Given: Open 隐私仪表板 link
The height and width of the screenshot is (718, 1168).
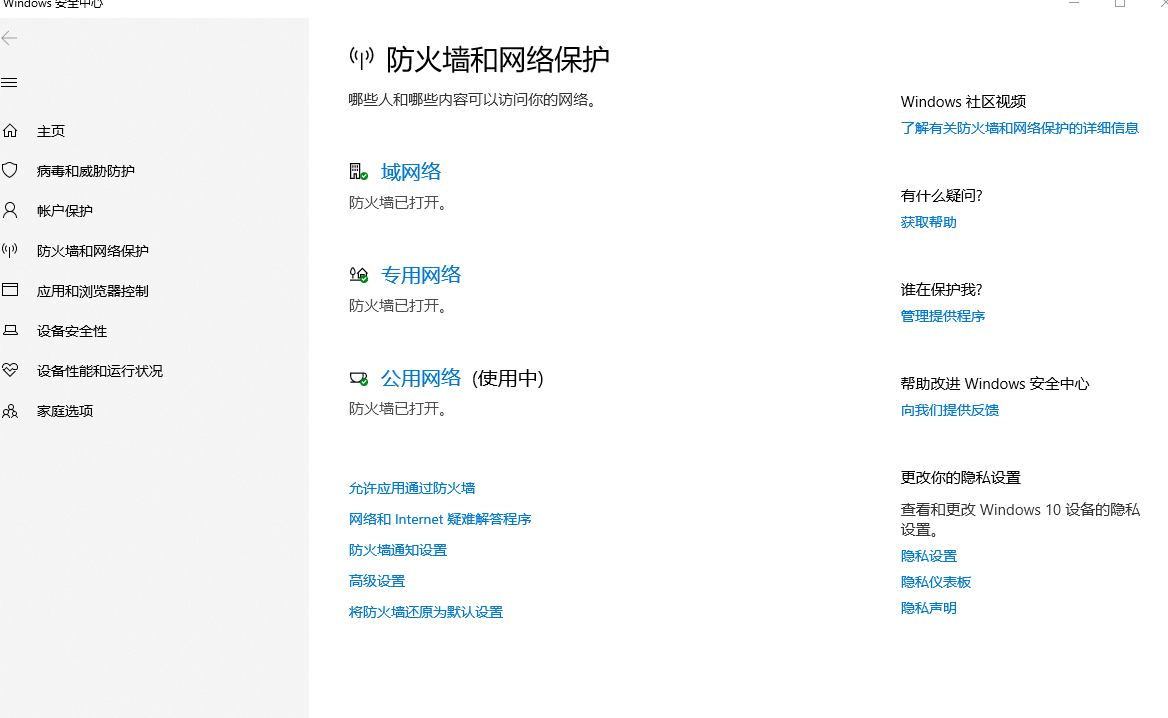Looking at the screenshot, I should 936,582.
